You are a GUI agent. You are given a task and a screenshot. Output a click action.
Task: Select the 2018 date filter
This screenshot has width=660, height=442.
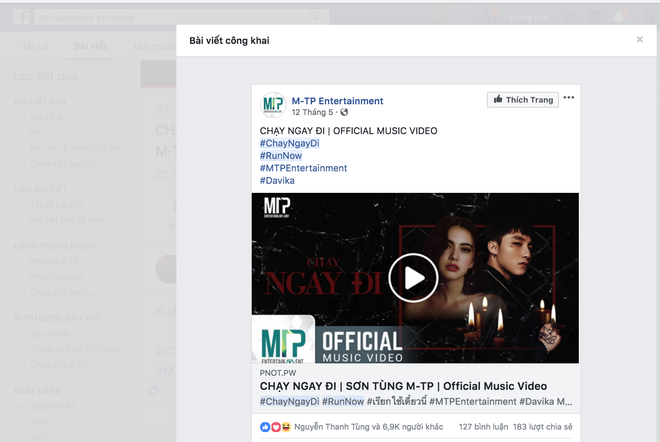[x=40, y=421]
